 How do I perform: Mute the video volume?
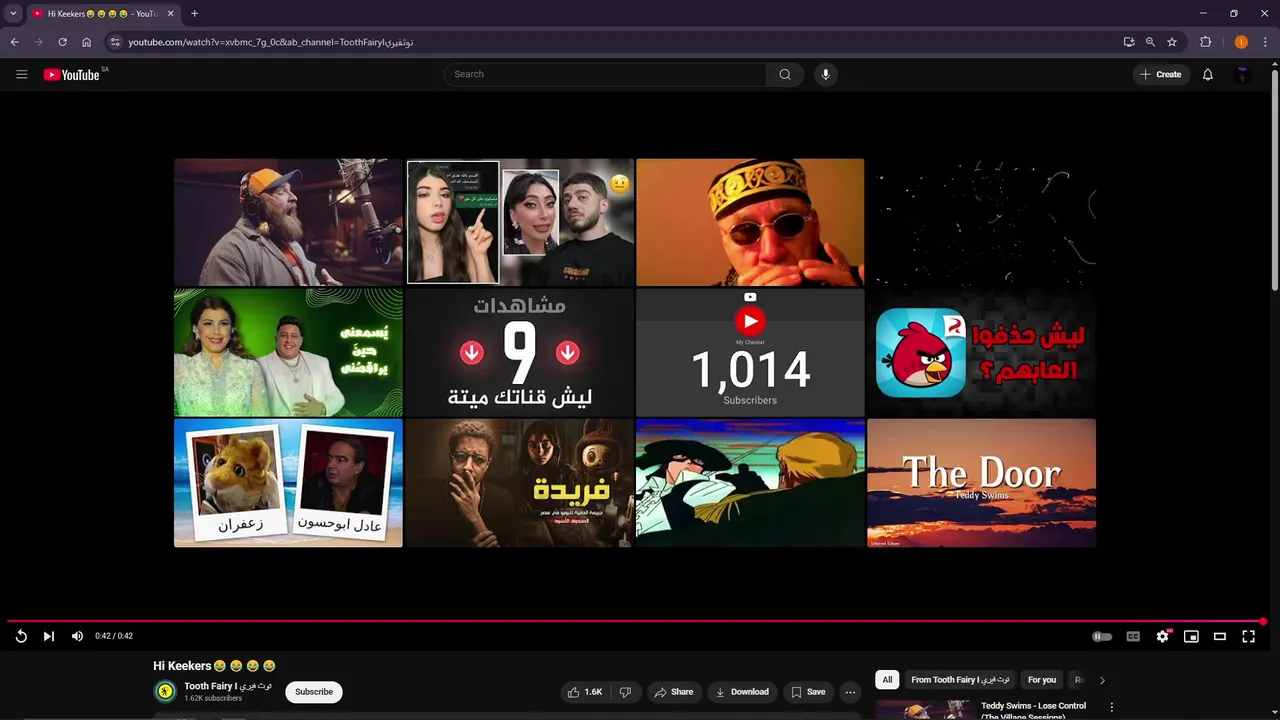[77, 636]
